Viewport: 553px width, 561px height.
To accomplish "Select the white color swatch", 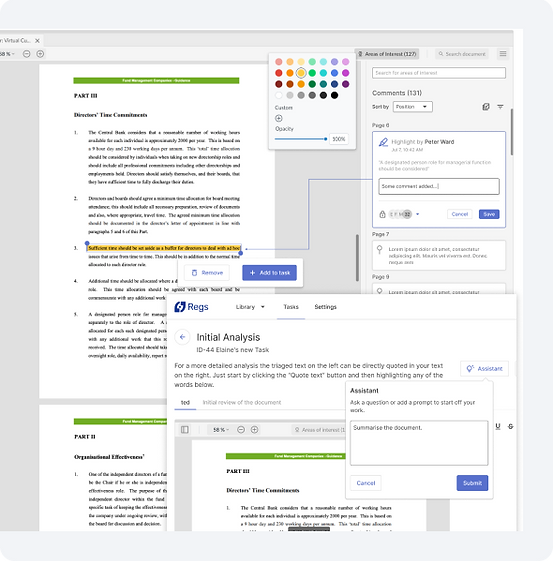I will click(279, 95).
